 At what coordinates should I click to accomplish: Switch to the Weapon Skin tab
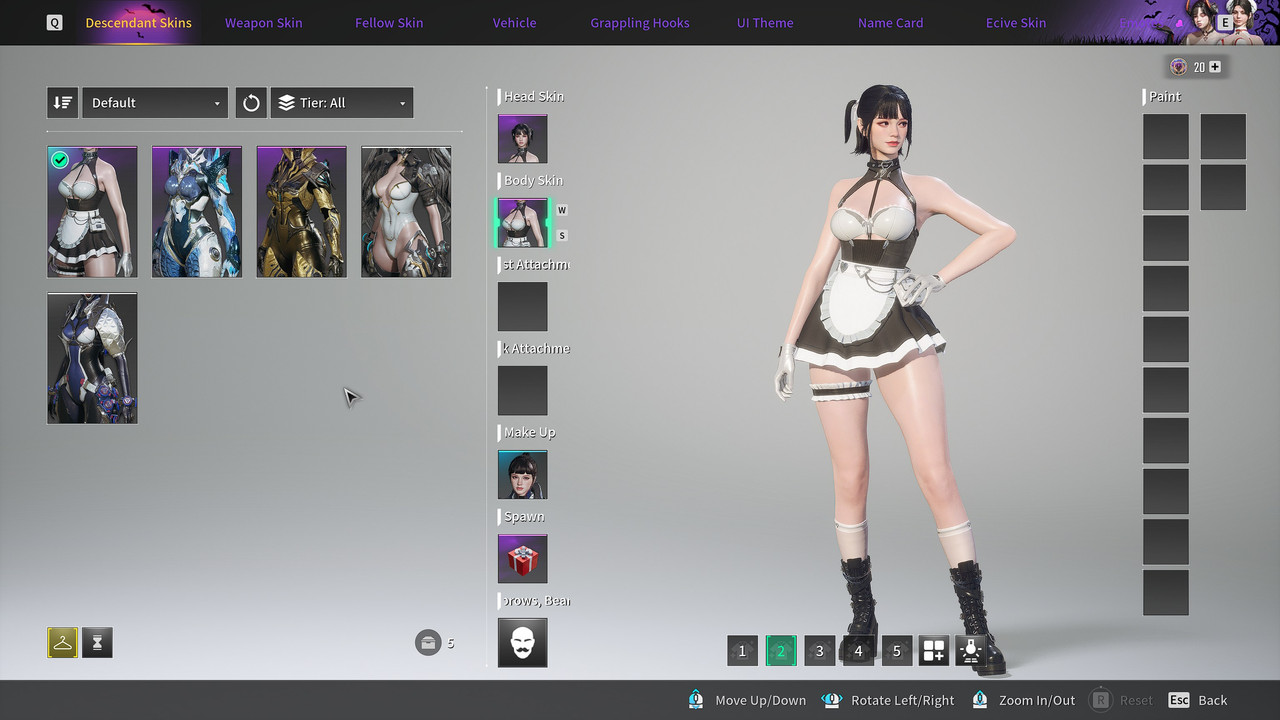(263, 23)
